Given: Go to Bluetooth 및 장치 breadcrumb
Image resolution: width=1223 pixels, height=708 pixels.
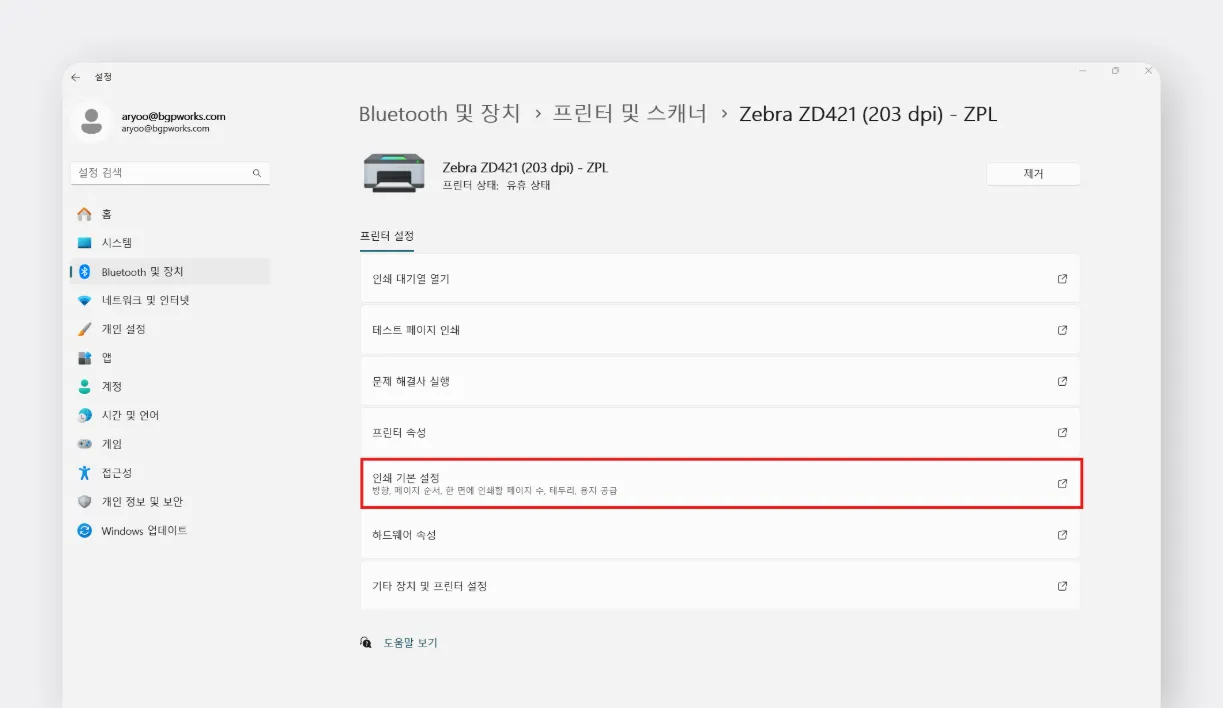Looking at the screenshot, I should 440,114.
